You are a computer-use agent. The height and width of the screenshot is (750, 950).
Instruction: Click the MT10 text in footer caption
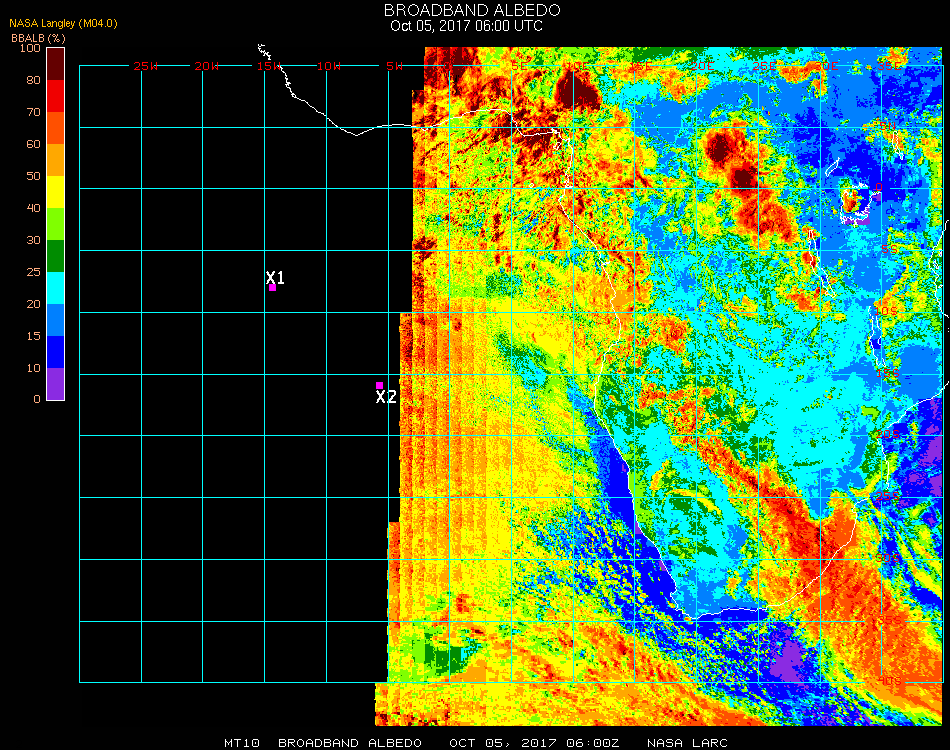pyautogui.click(x=243, y=743)
